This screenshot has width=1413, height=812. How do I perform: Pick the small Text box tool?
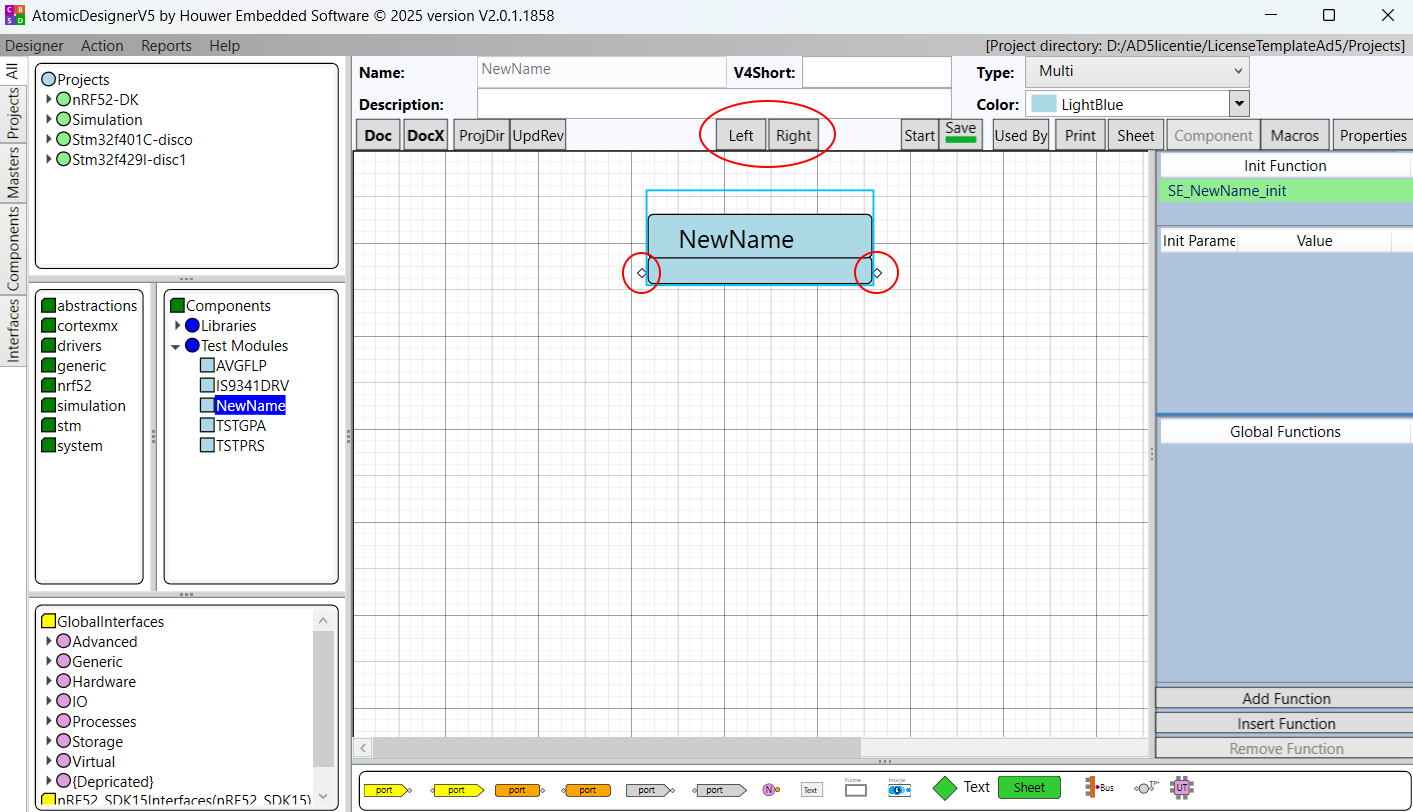pos(811,789)
